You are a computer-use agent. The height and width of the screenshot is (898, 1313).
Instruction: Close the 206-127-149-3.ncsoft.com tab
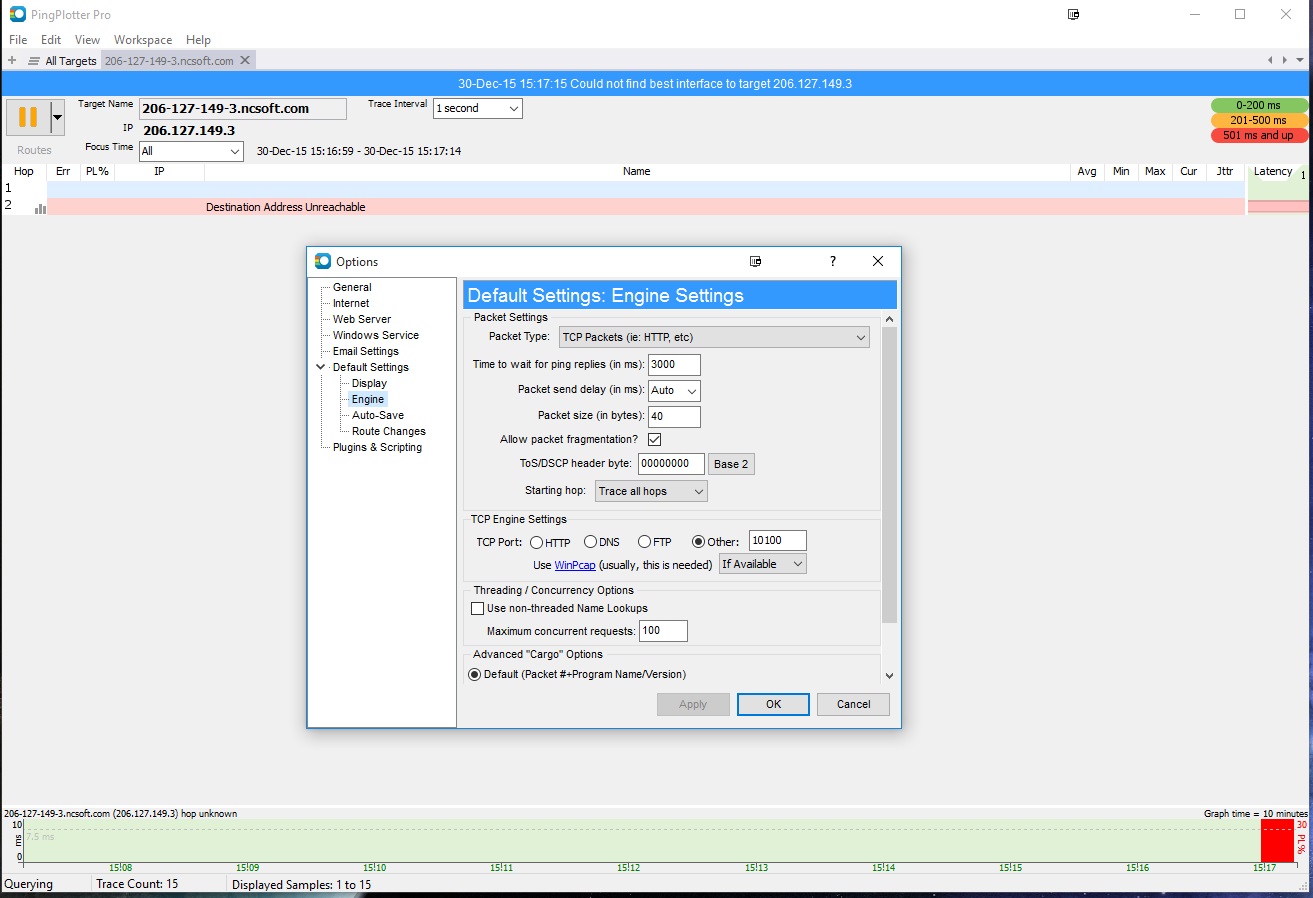click(x=244, y=61)
